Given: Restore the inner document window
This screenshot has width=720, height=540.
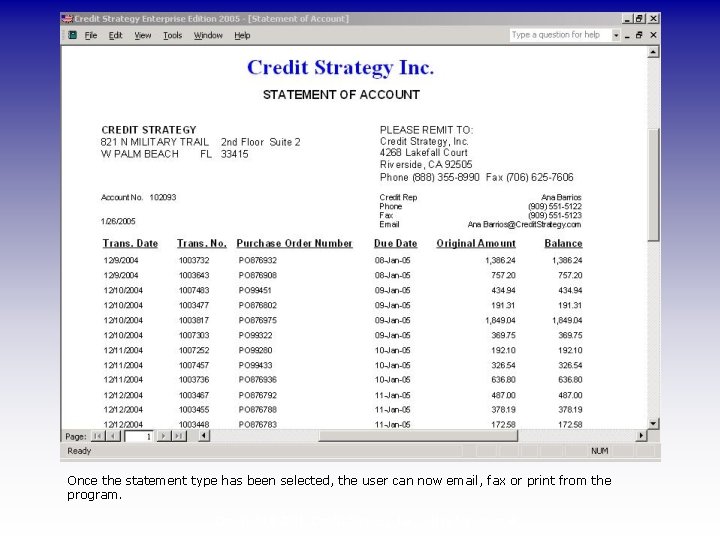Looking at the screenshot, I should click(639, 35).
